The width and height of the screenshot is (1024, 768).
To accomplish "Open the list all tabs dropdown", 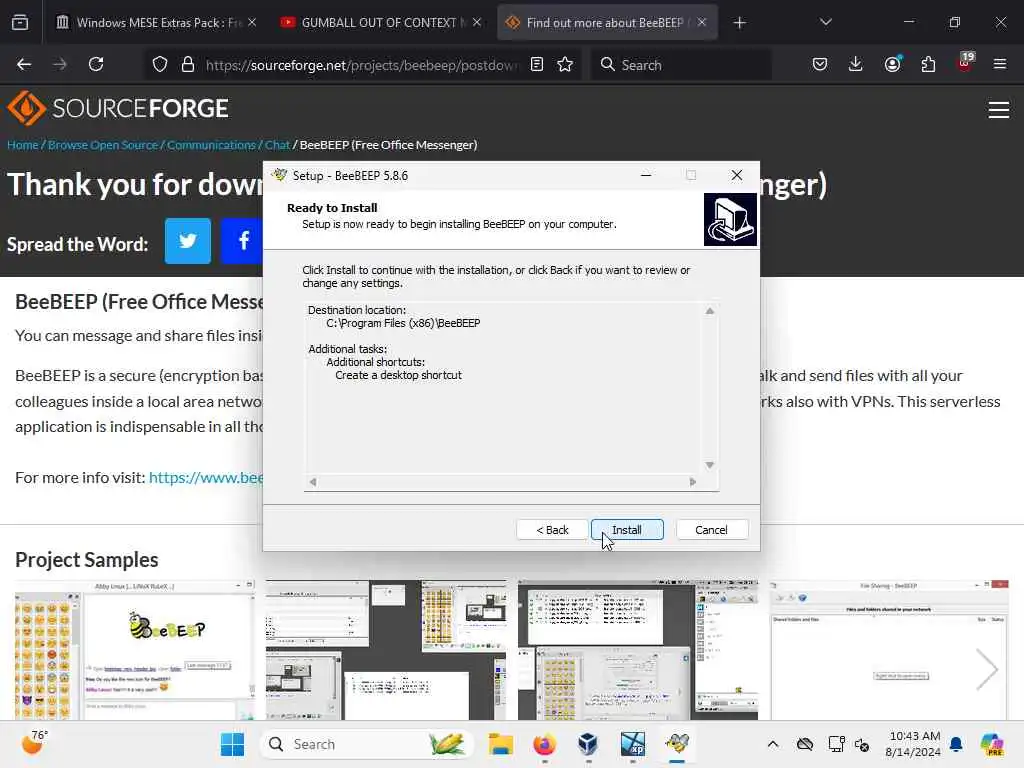I will [x=825, y=22].
